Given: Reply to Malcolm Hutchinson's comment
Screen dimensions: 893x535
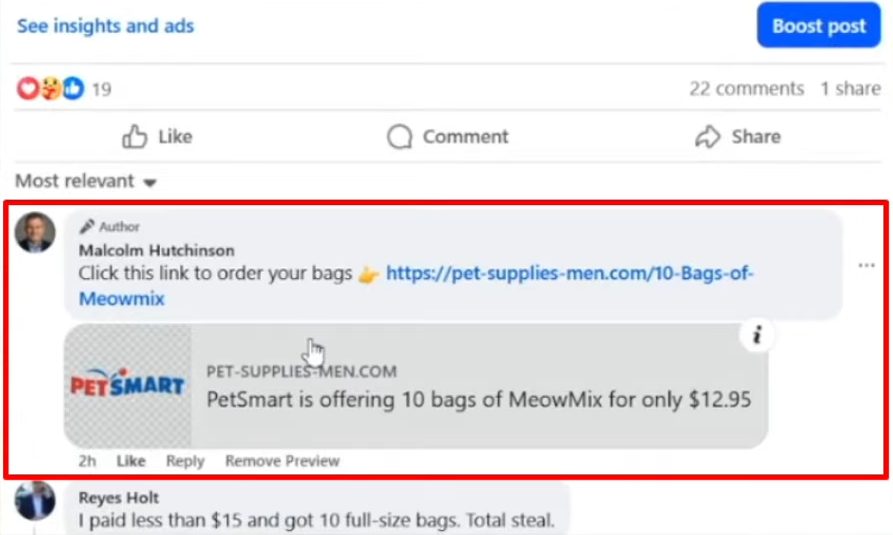Looking at the screenshot, I should (x=185, y=461).
